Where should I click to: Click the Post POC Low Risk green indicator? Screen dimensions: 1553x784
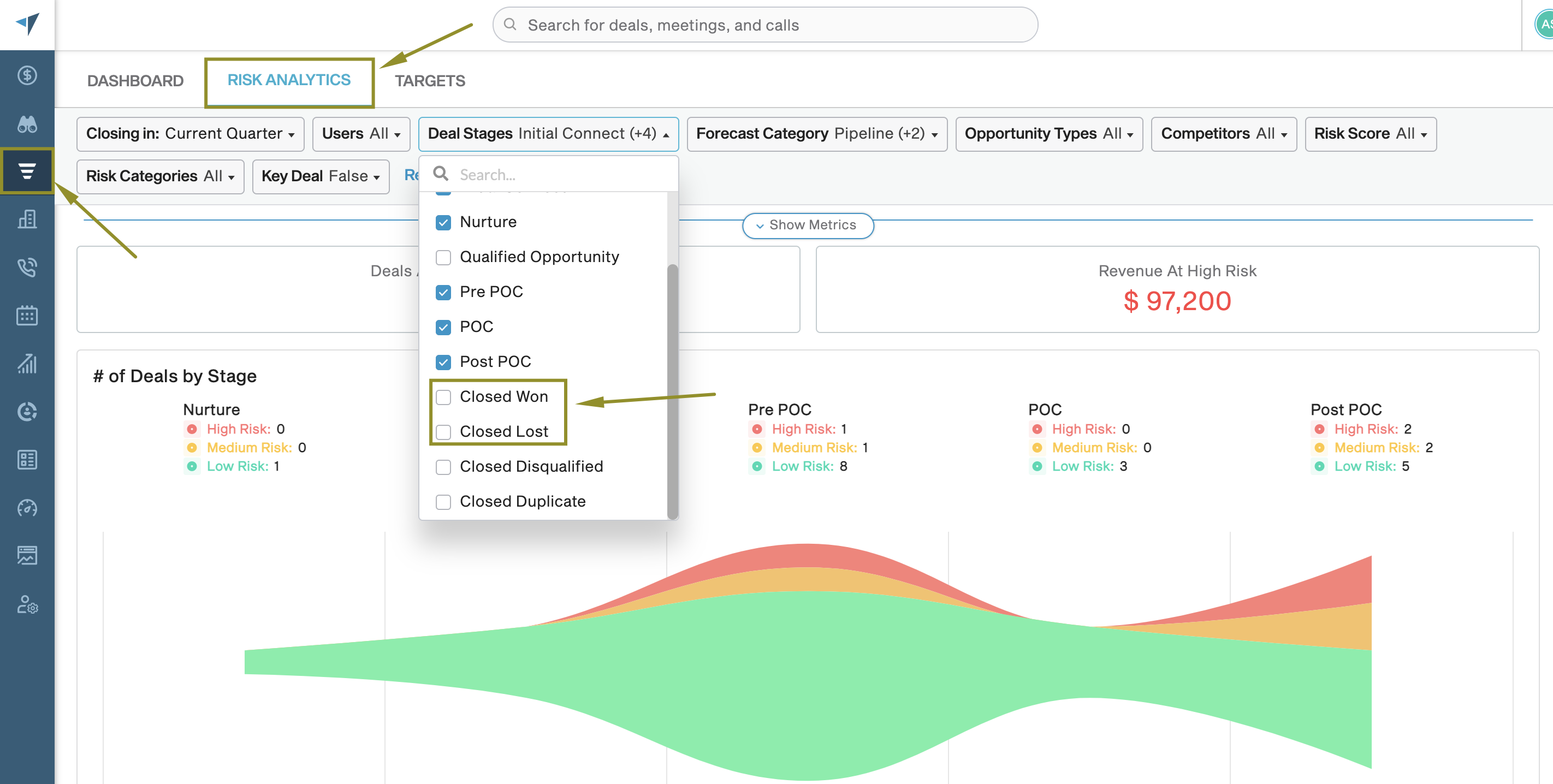pyautogui.click(x=1320, y=466)
